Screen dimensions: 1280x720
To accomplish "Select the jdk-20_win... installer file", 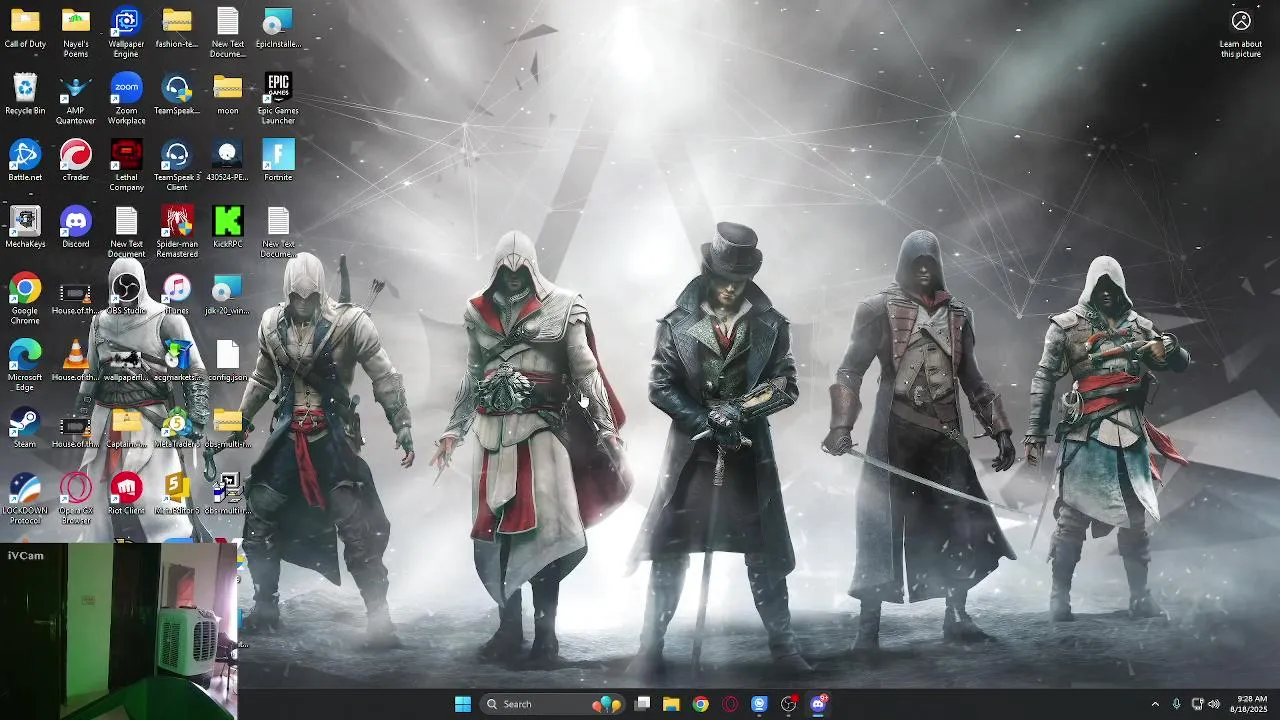I will pyautogui.click(x=228, y=294).
